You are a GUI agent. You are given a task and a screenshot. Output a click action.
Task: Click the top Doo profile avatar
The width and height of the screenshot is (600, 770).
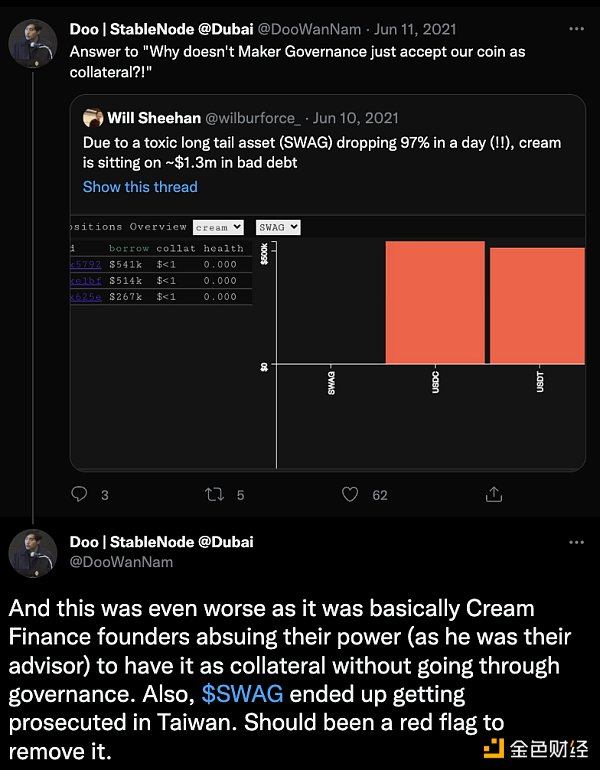(33, 42)
